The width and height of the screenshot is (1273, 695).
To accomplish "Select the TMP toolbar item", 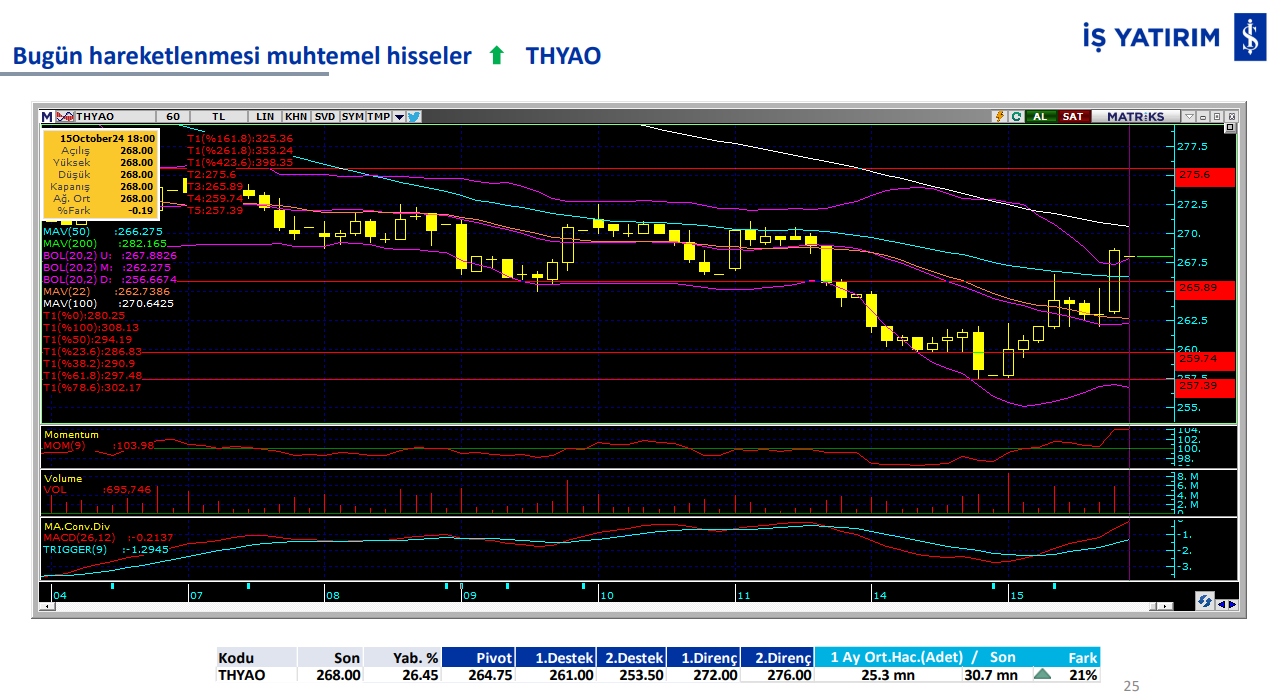I will click(378, 117).
